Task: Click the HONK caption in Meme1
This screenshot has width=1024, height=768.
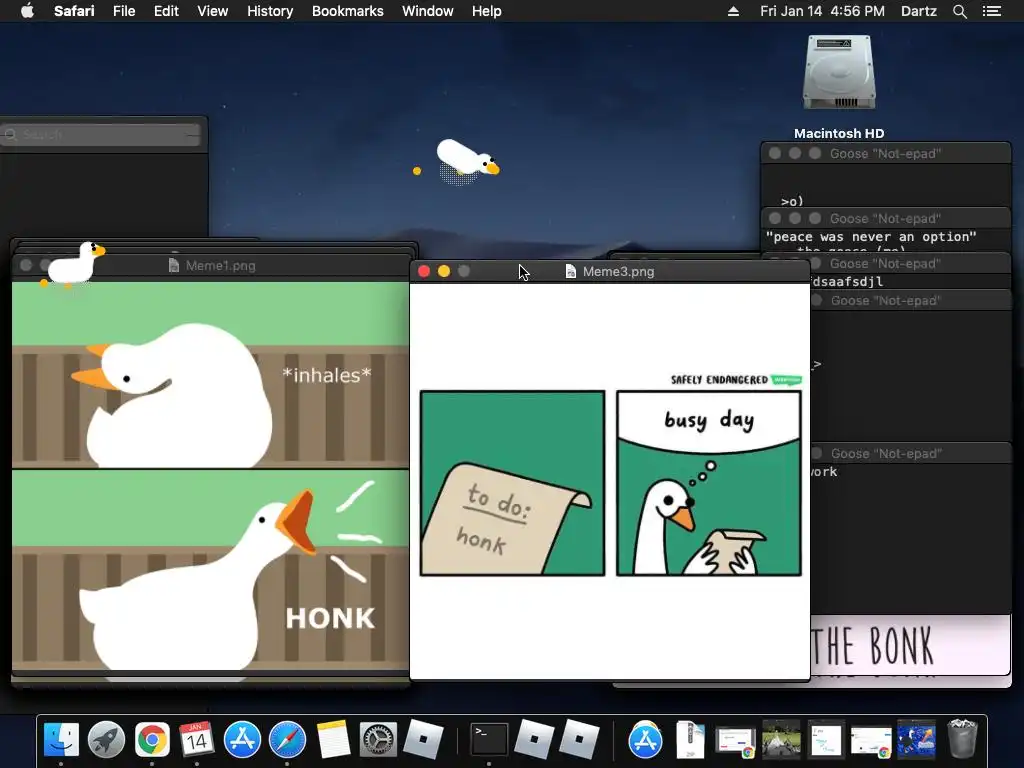Action: [x=330, y=618]
